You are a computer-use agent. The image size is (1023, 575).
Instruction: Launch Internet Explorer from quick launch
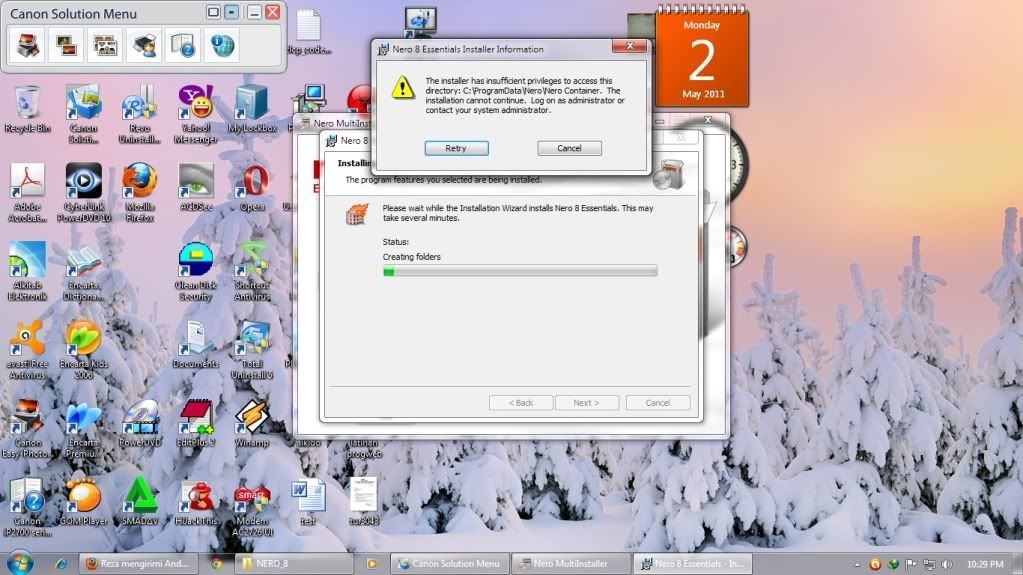(61, 564)
